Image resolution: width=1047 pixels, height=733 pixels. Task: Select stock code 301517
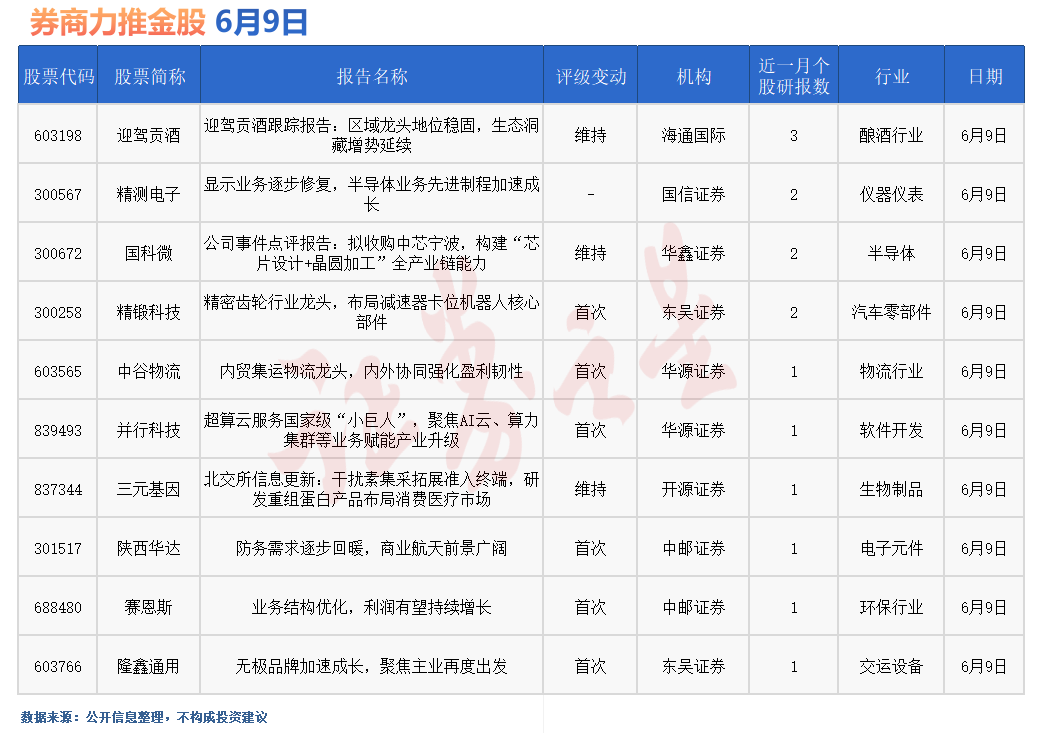pos(58,549)
